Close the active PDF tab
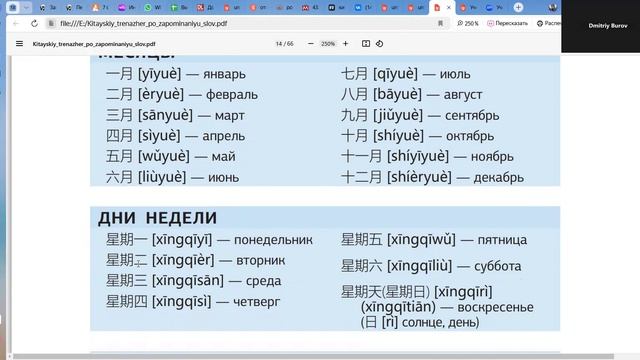The width and height of the screenshot is (640, 360). click(x=449, y=7)
